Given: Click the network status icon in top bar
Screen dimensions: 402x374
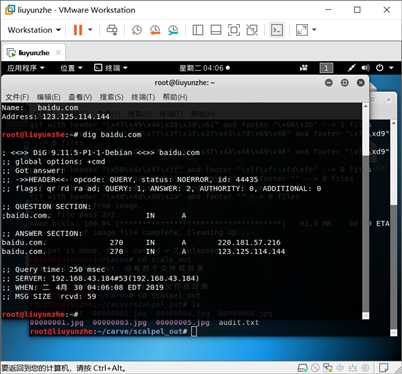Looking at the screenshot, I should click(351, 68).
